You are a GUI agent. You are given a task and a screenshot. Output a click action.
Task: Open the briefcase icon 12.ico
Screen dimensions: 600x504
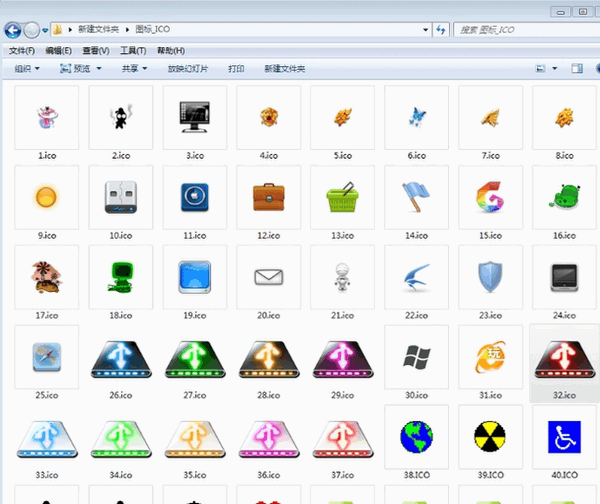pos(268,197)
